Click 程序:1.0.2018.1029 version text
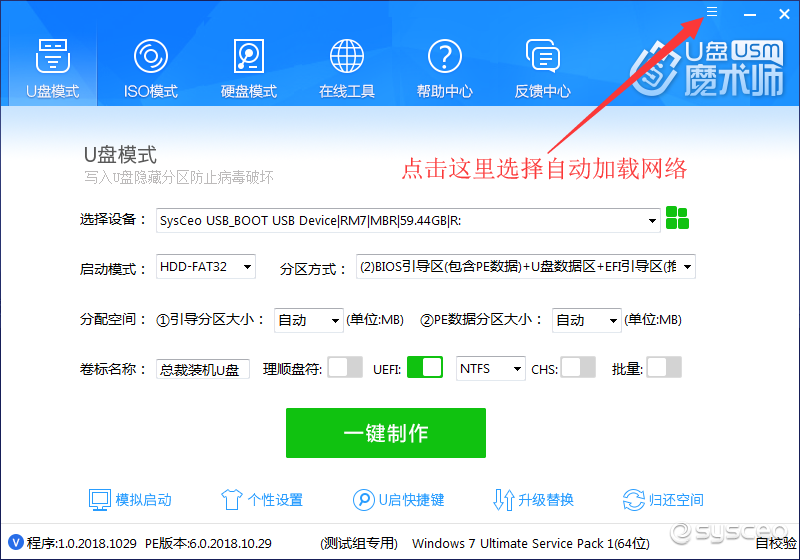 (x=82, y=543)
